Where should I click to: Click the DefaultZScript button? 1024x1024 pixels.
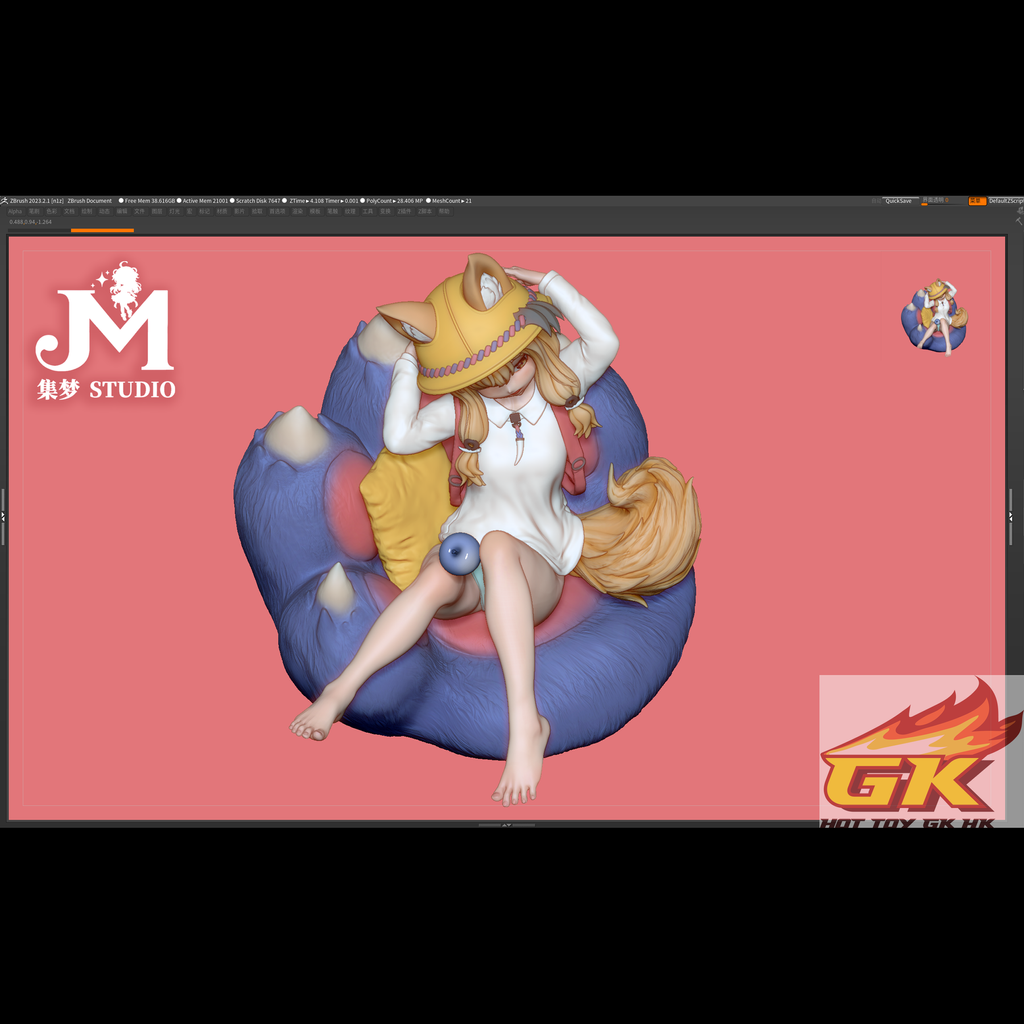[1006, 201]
